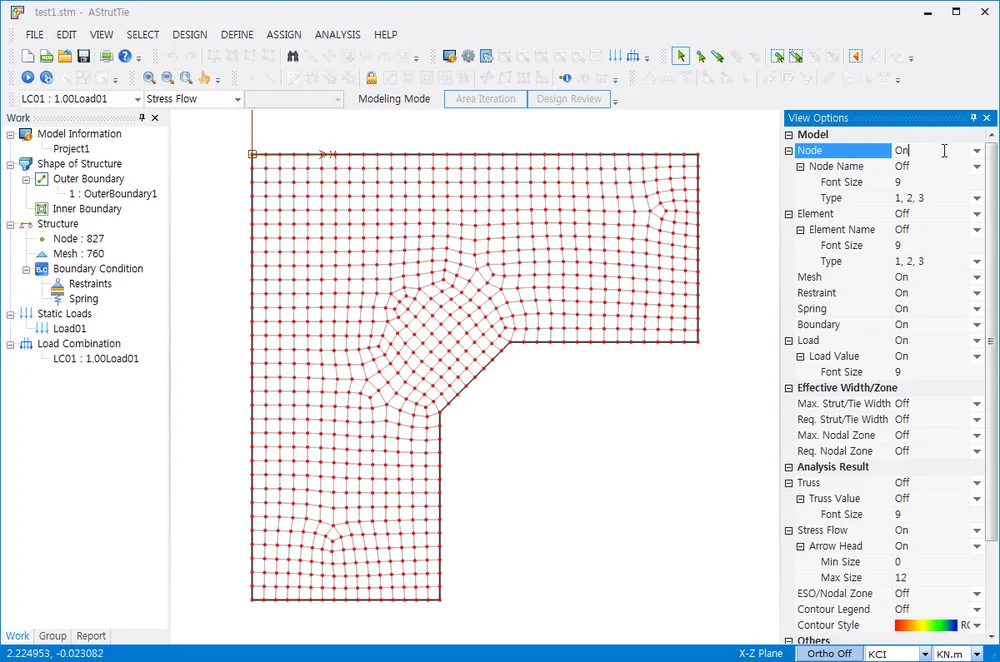Open an existing file with folder icon
Viewport: 1000px width, 662px height.
coord(64,57)
